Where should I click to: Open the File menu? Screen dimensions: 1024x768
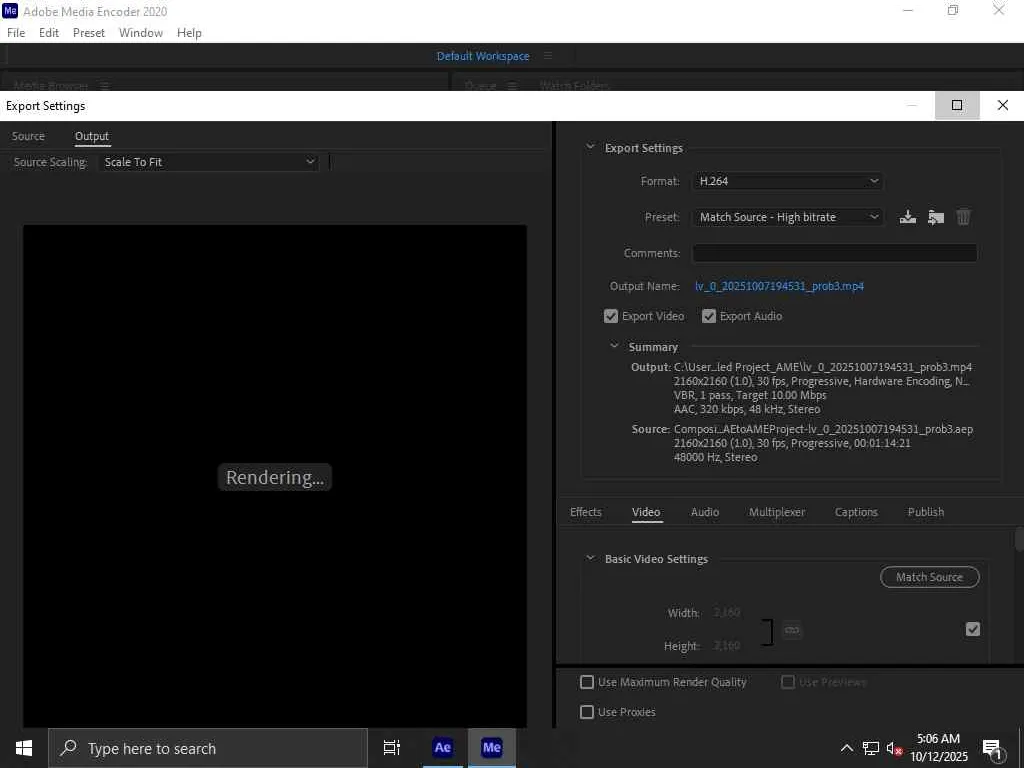click(x=16, y=33)
